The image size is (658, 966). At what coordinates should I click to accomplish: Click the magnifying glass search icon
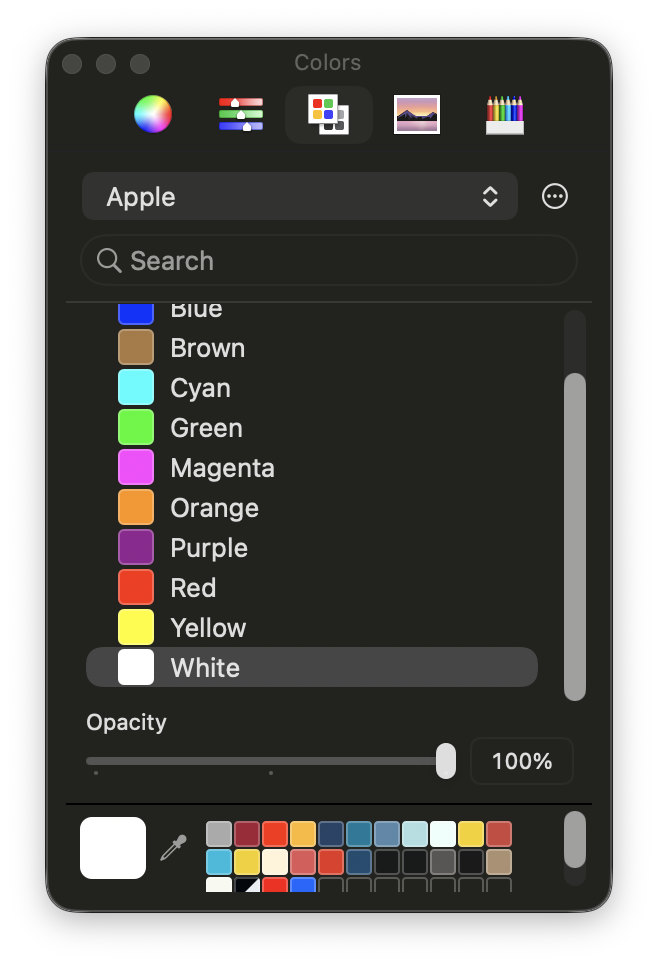pyautogui.click(x=109, y=261)
